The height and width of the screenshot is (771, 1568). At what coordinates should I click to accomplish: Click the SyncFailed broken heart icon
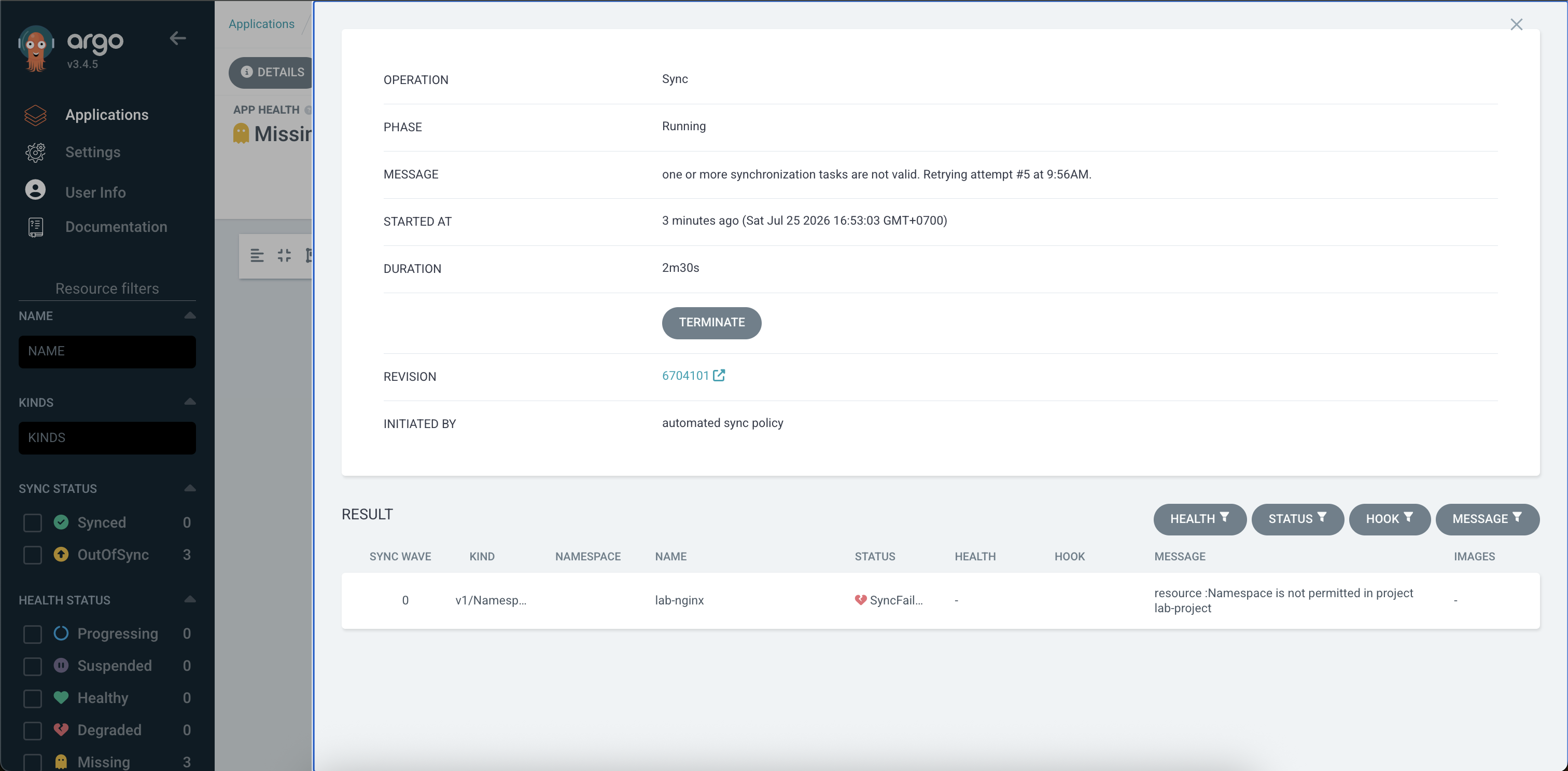click(x=860, y=600)
